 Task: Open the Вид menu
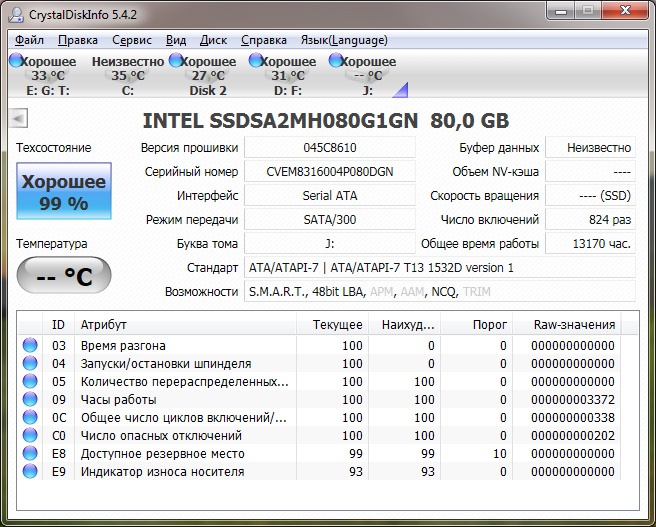point(176,40)
